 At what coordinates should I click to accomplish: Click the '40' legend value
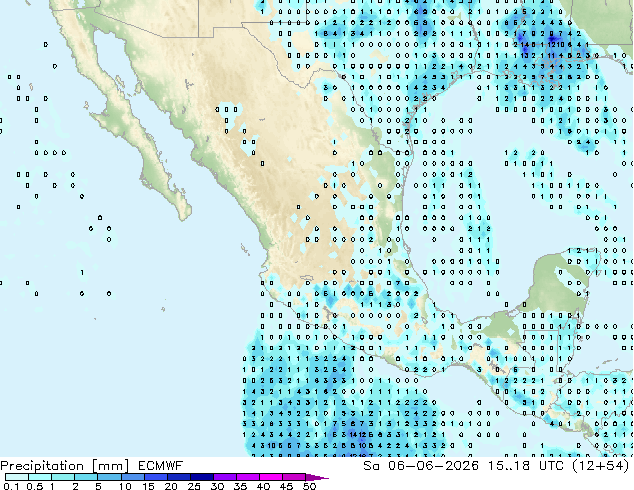tap(263, 486)
